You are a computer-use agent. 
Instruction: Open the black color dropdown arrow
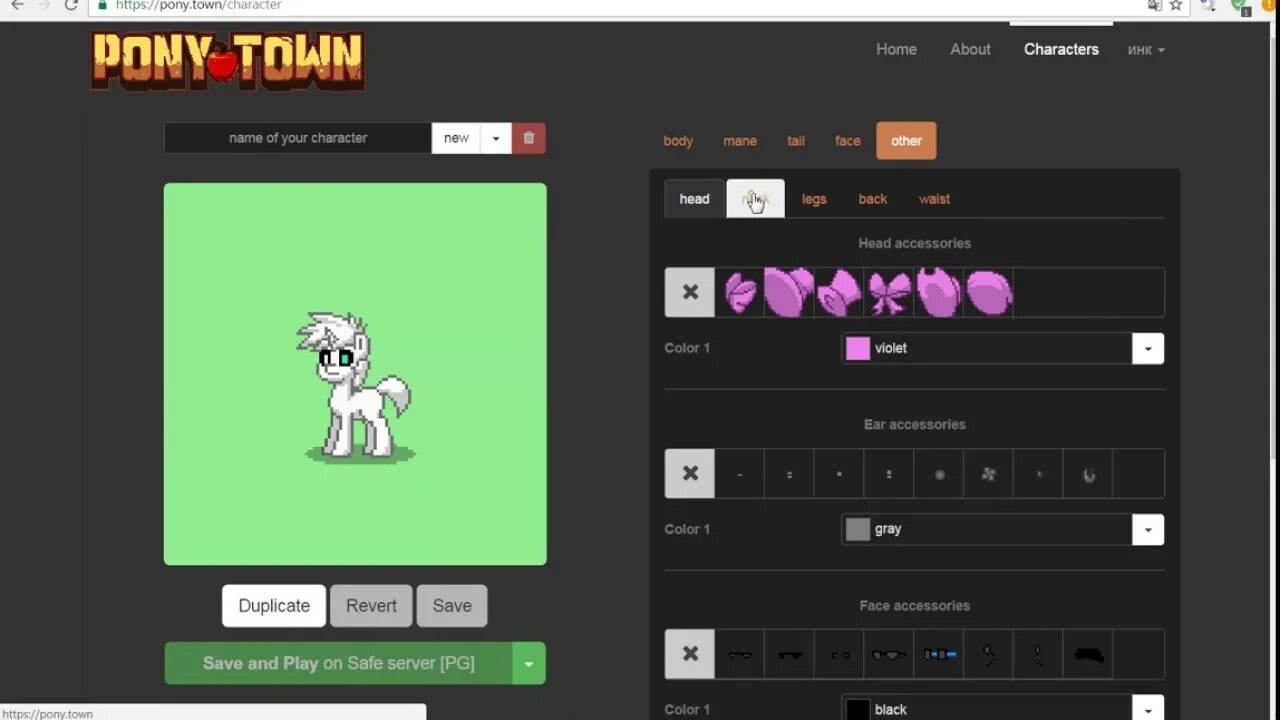(x=1148, y=707)
